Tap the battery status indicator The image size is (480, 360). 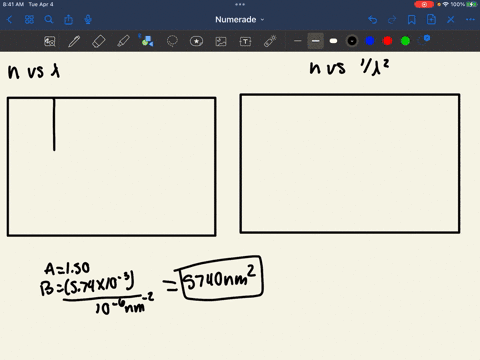472,4
